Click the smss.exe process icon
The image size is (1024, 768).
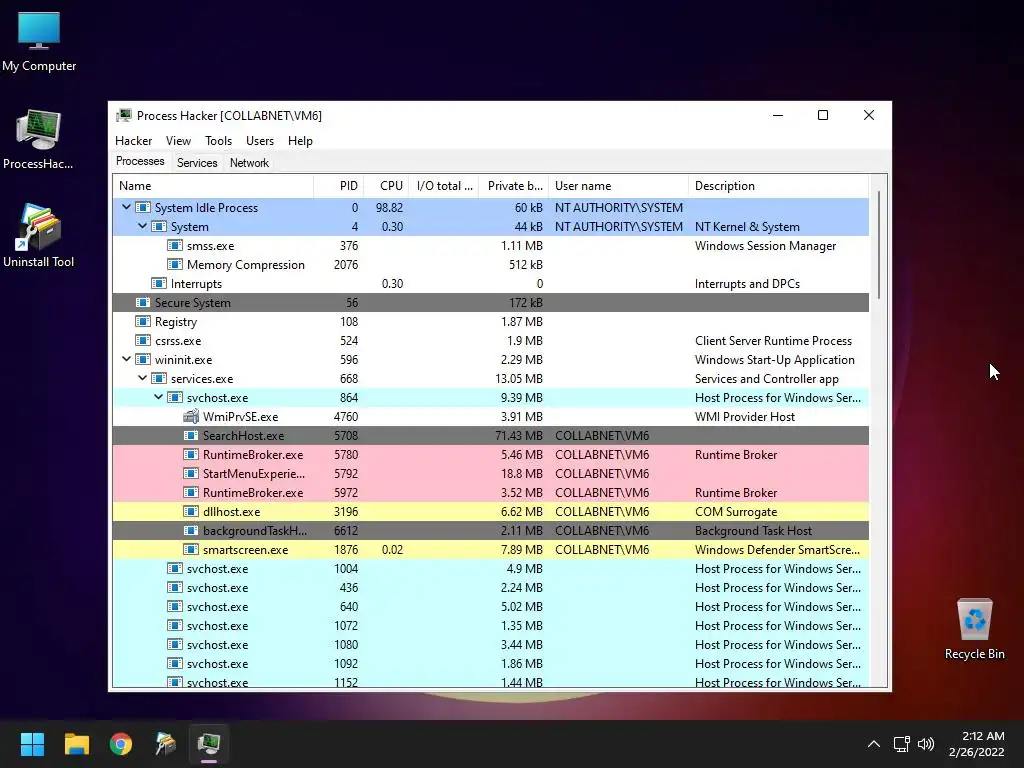[174, 246]
